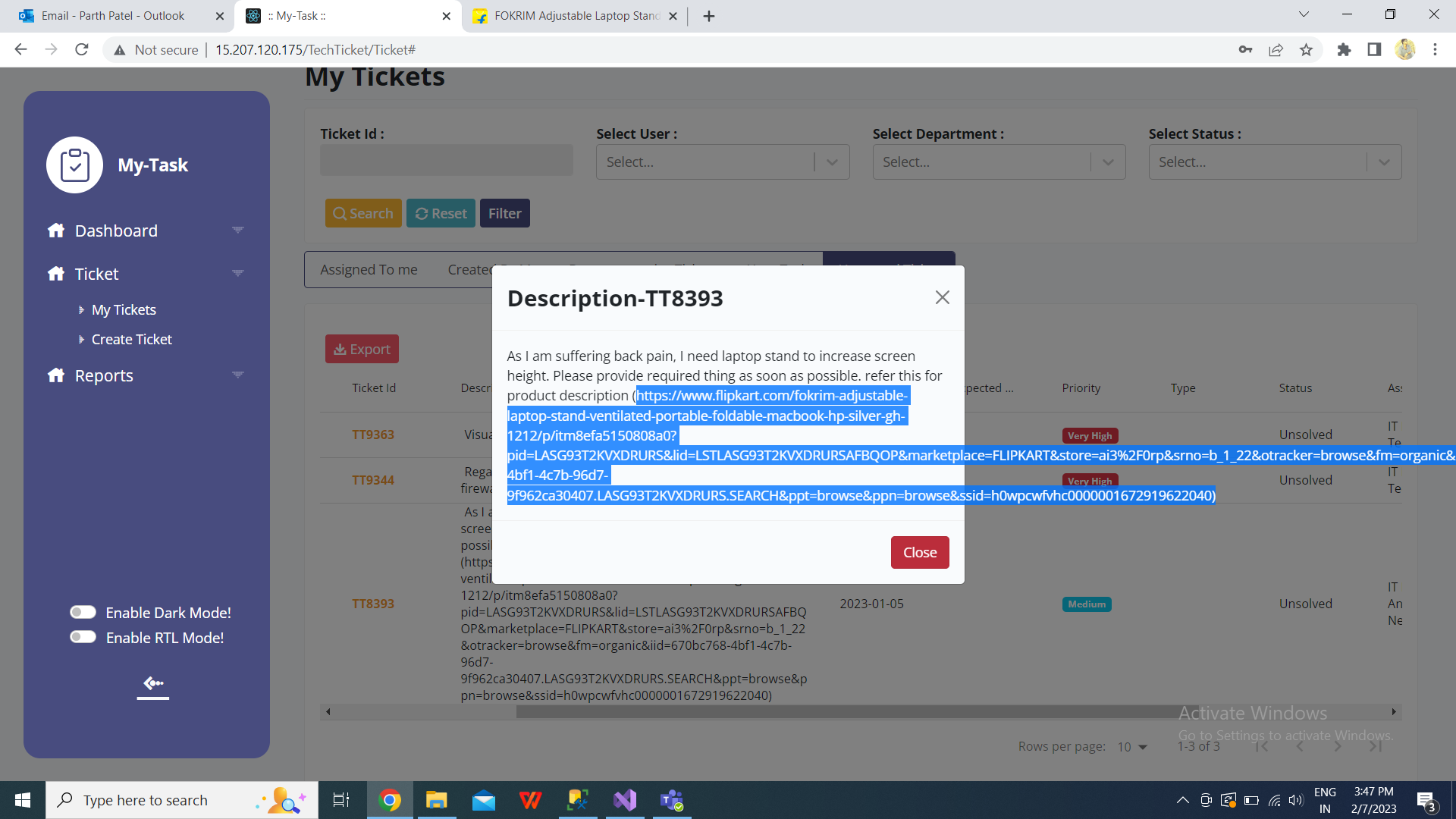Click the Not secure warning icon
The width and height of the screenshot is (1456, 819).
(119, 50)
